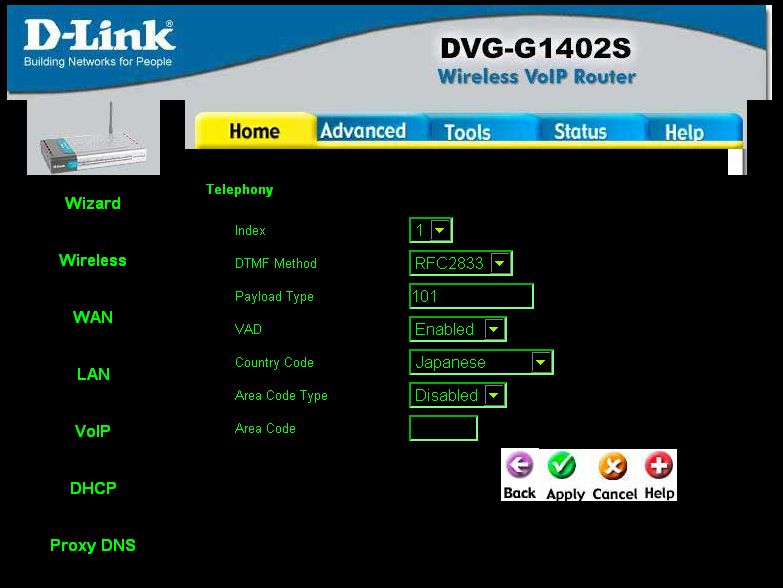The width and height of the screenshot is (783, 588).
Task: Open the VAD dropdown set to Enabled
Action: [458, 329]
